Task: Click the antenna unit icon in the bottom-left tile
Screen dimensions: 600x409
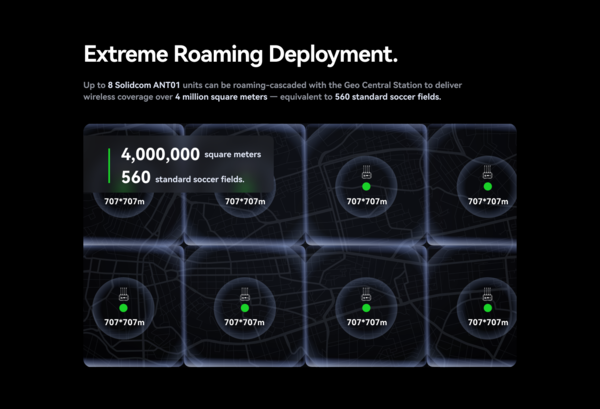Action: tap(123, 294)
